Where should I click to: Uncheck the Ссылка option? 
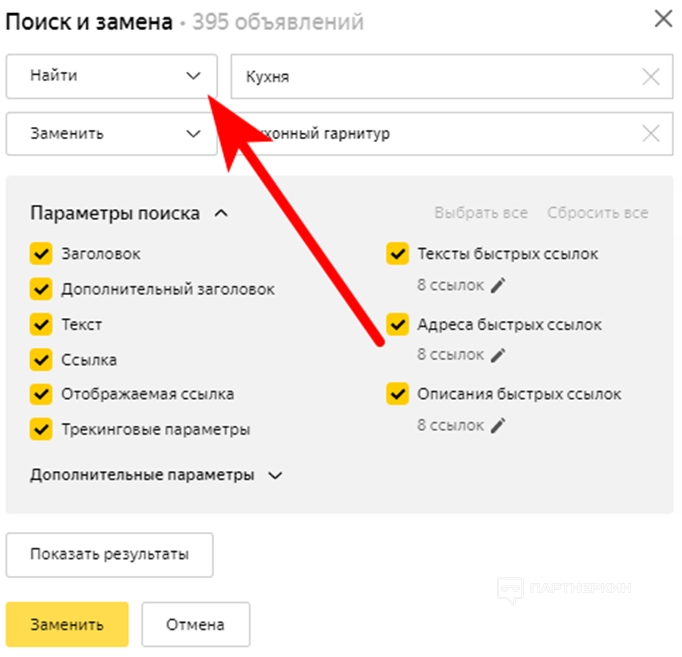(41, 359)
